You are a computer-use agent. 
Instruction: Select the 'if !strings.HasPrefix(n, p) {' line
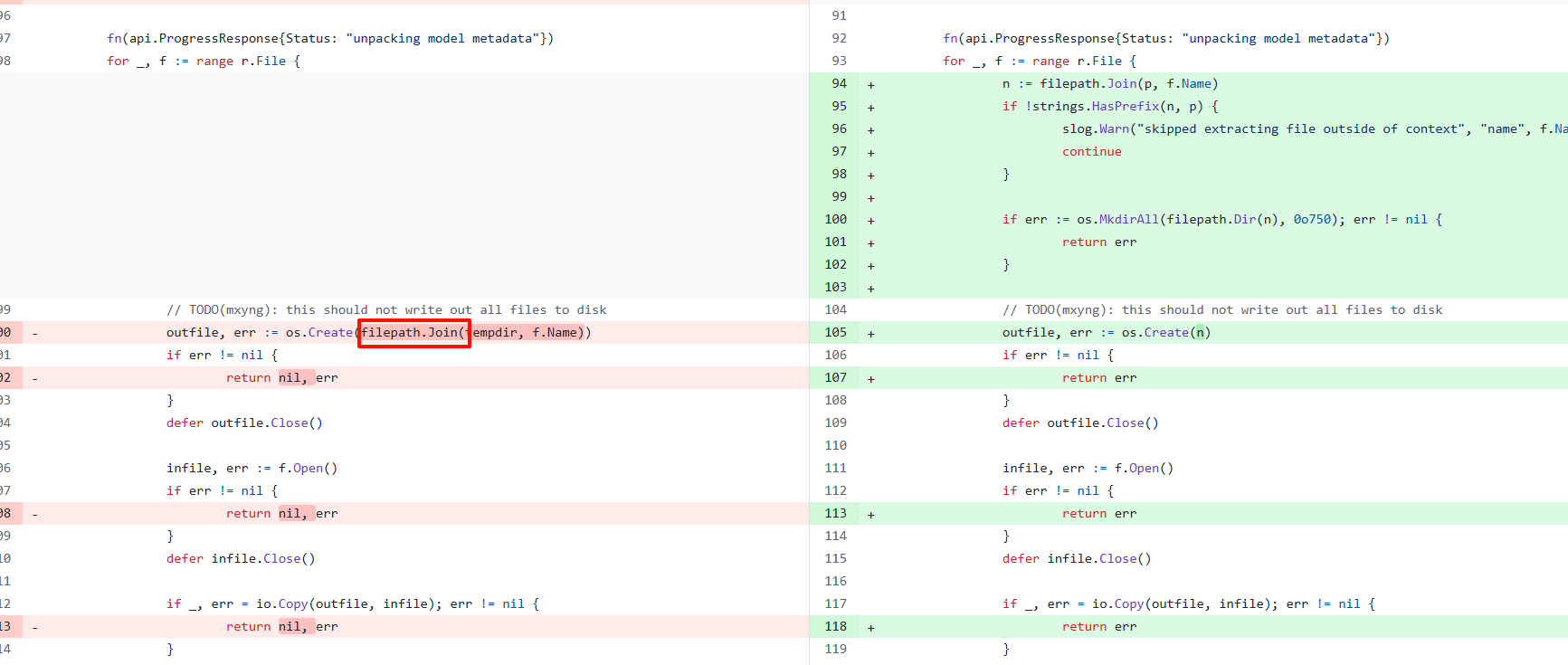point(1110,106)
